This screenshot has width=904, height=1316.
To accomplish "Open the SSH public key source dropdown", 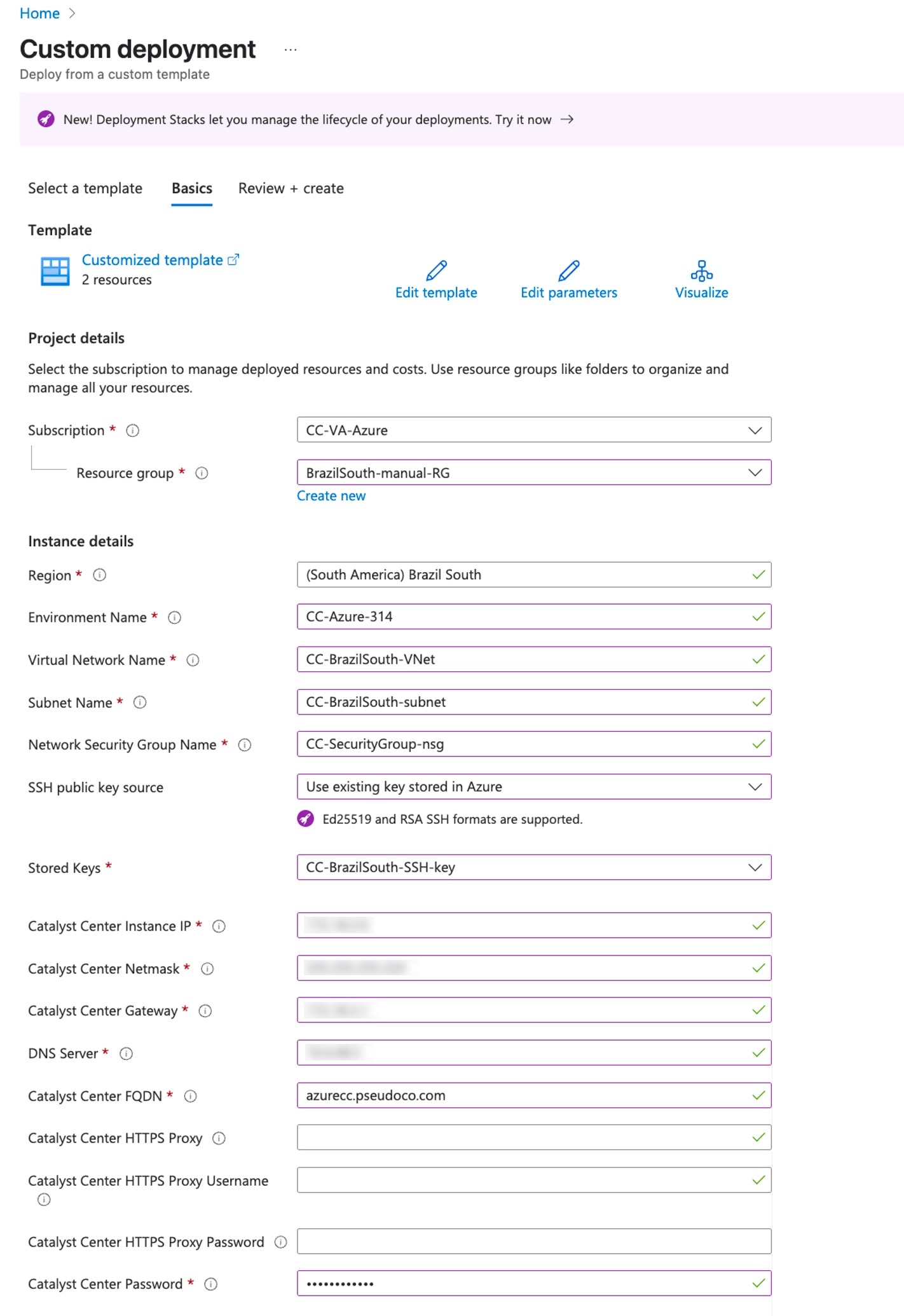I will (x=755, y=786).
